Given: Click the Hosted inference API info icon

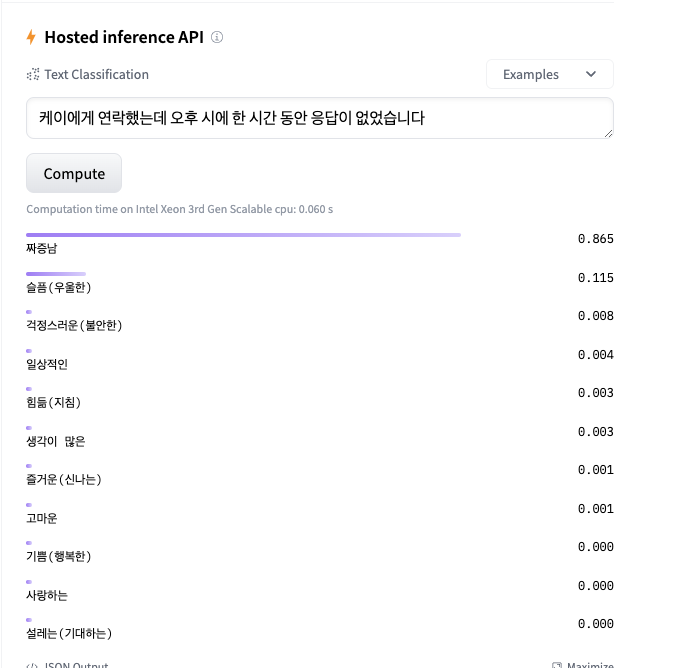Looking at the screenshot, I should [x=217, y=37].
